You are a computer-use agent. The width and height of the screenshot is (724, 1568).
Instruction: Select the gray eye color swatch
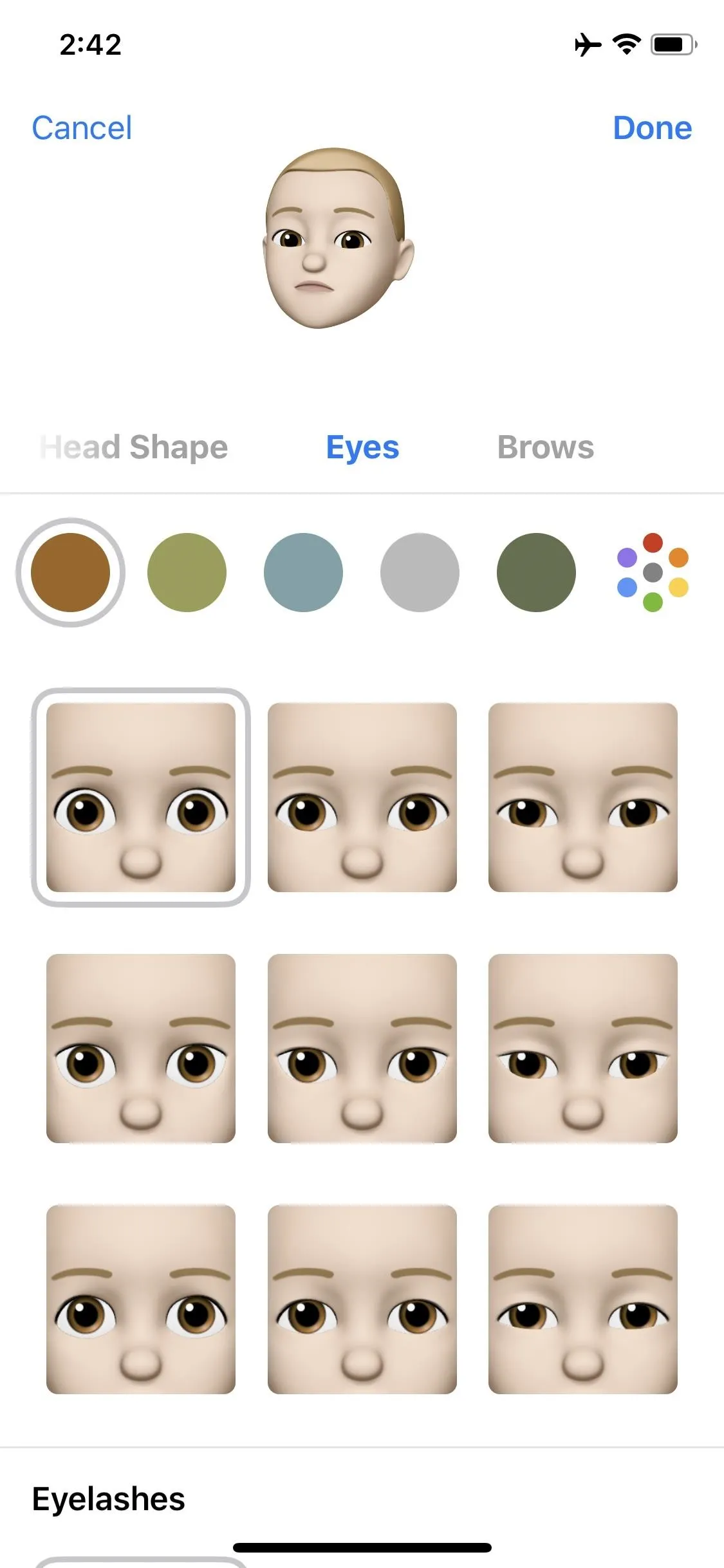pos(420,572)
